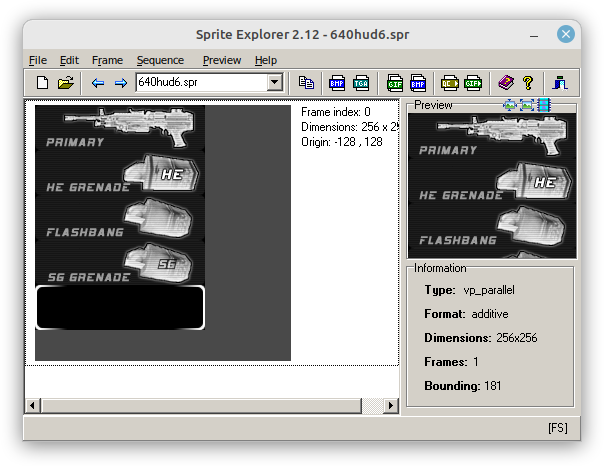The height and width of the screenshot is (466, 604).
Task: Click the 'Dimensions: 256x256' info entry
Action: [480, 338]
